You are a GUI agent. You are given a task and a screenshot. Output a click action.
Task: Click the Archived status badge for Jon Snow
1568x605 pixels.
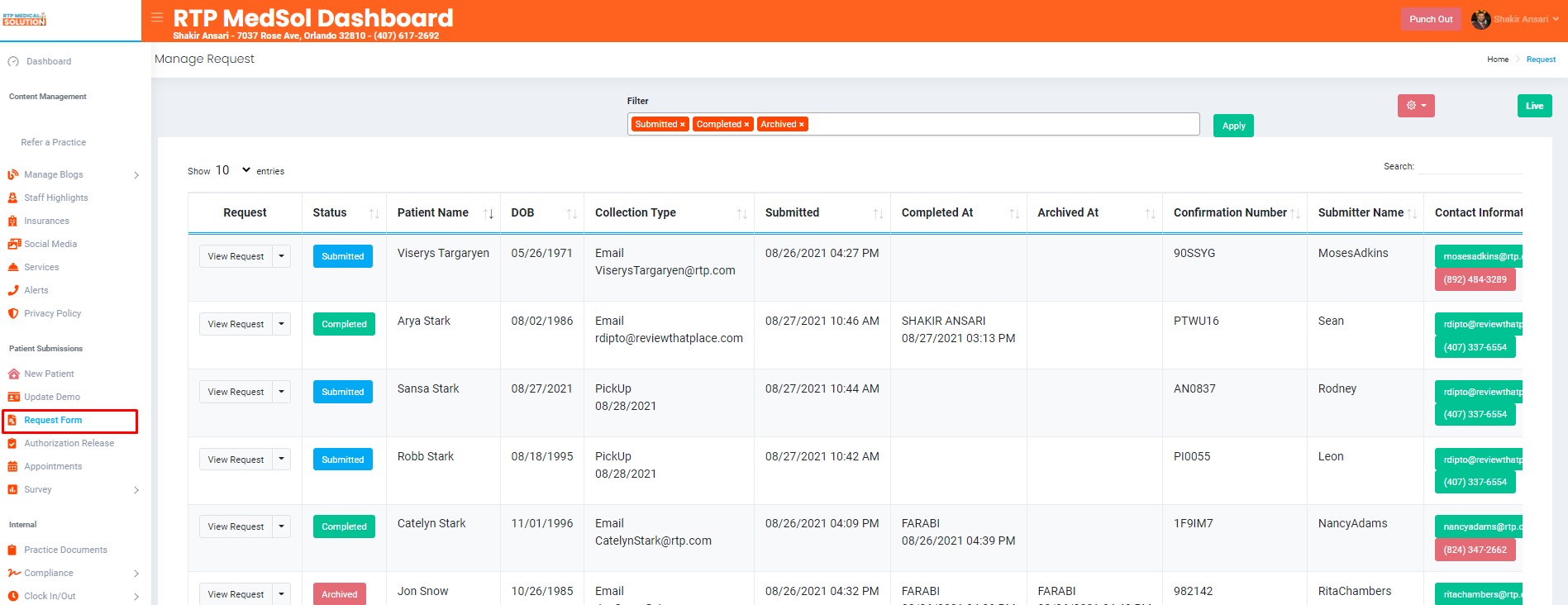point(339,594)
